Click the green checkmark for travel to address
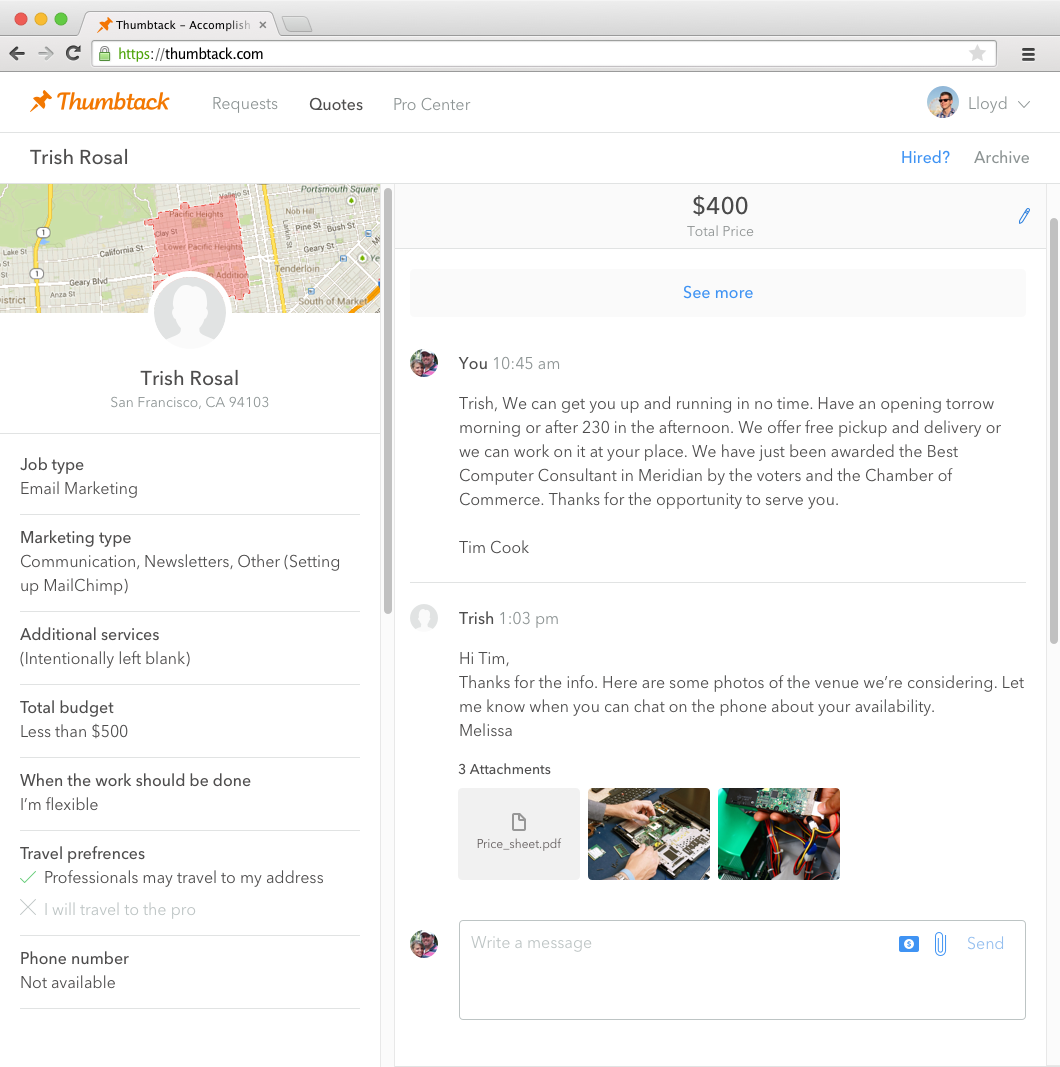 pyautogui.click(x=28, y=877)
